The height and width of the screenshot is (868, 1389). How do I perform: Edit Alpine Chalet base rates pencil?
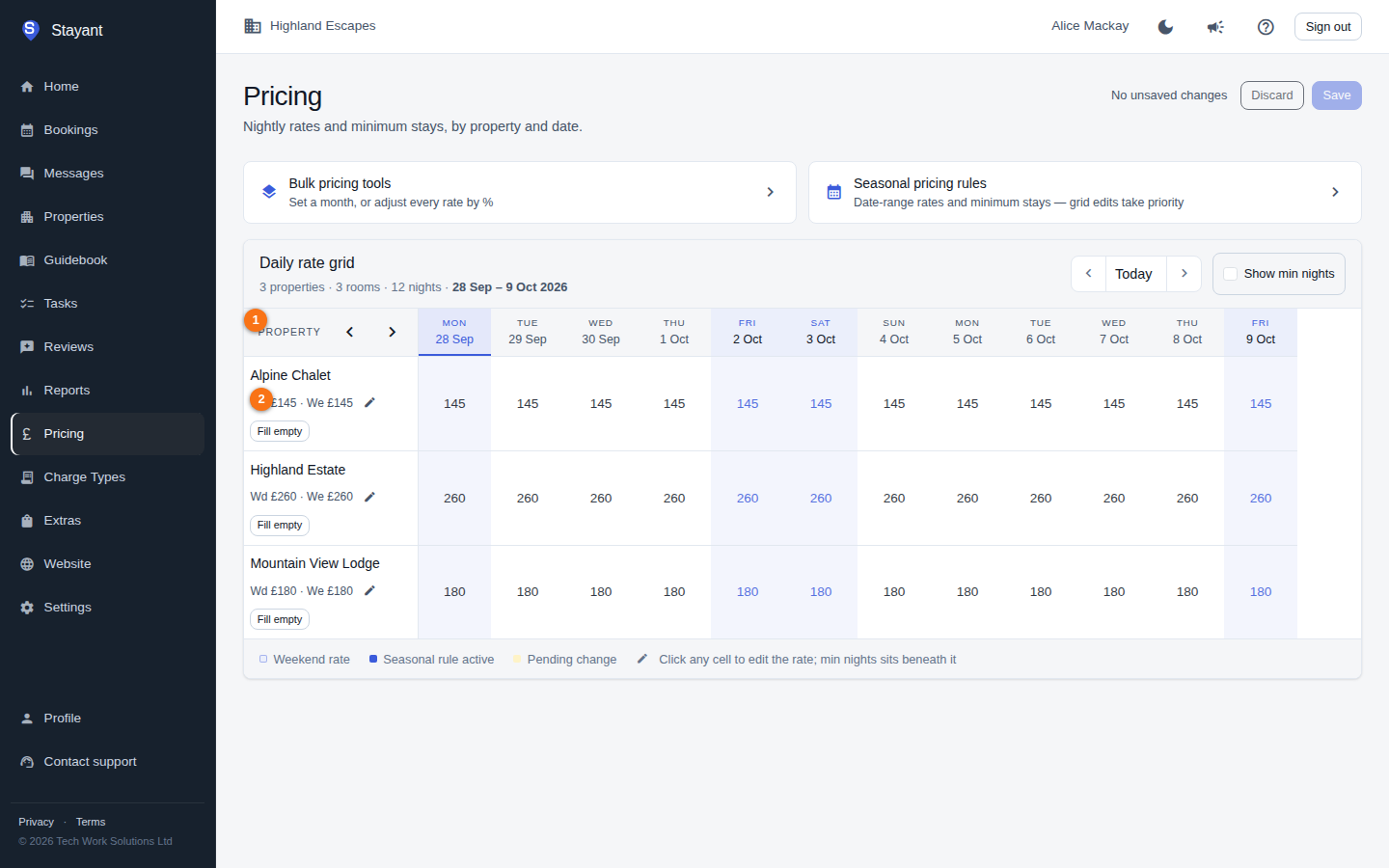369,402
